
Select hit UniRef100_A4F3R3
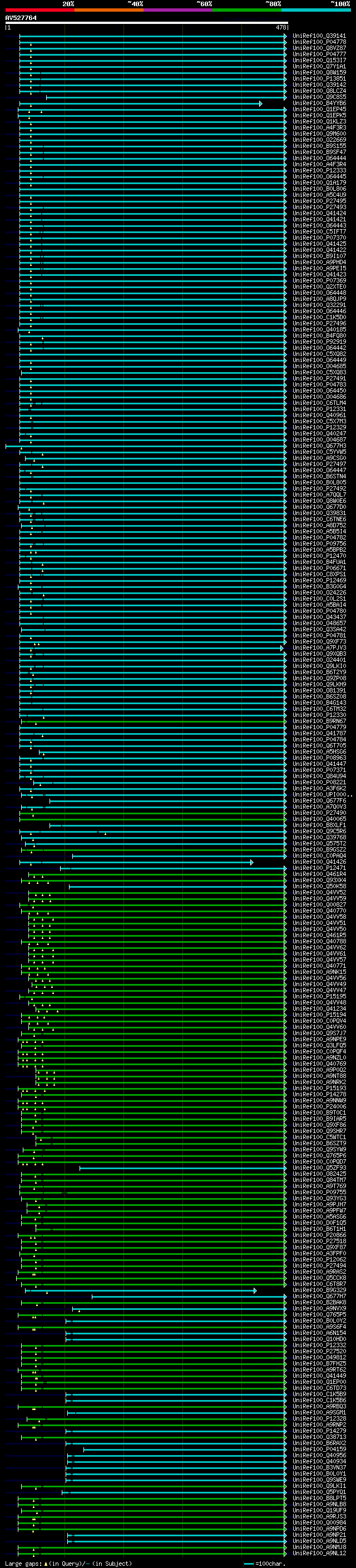[319, 128]
